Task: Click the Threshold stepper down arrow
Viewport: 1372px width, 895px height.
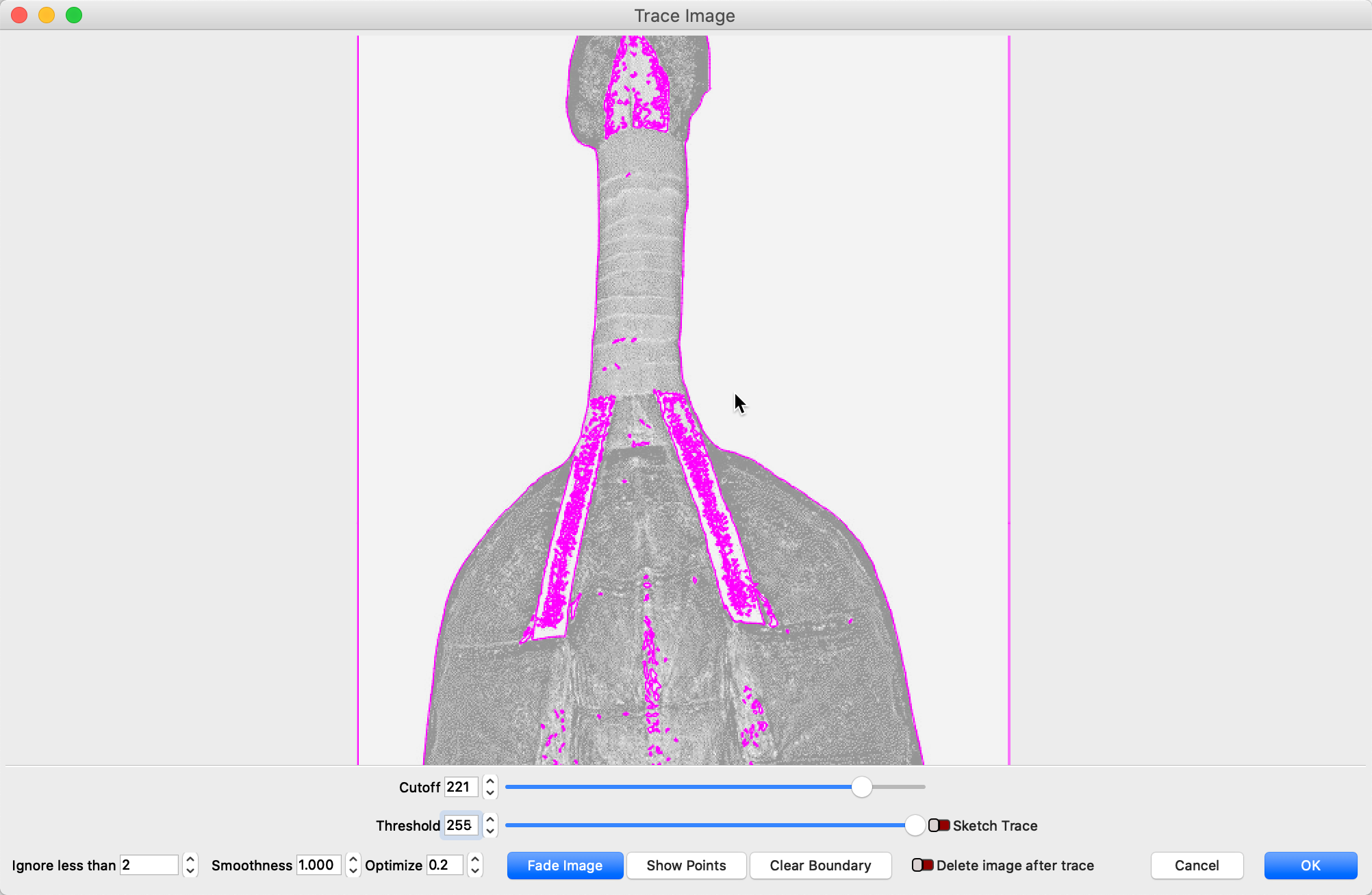Action: pyautogui.click(x=490, y=831)
